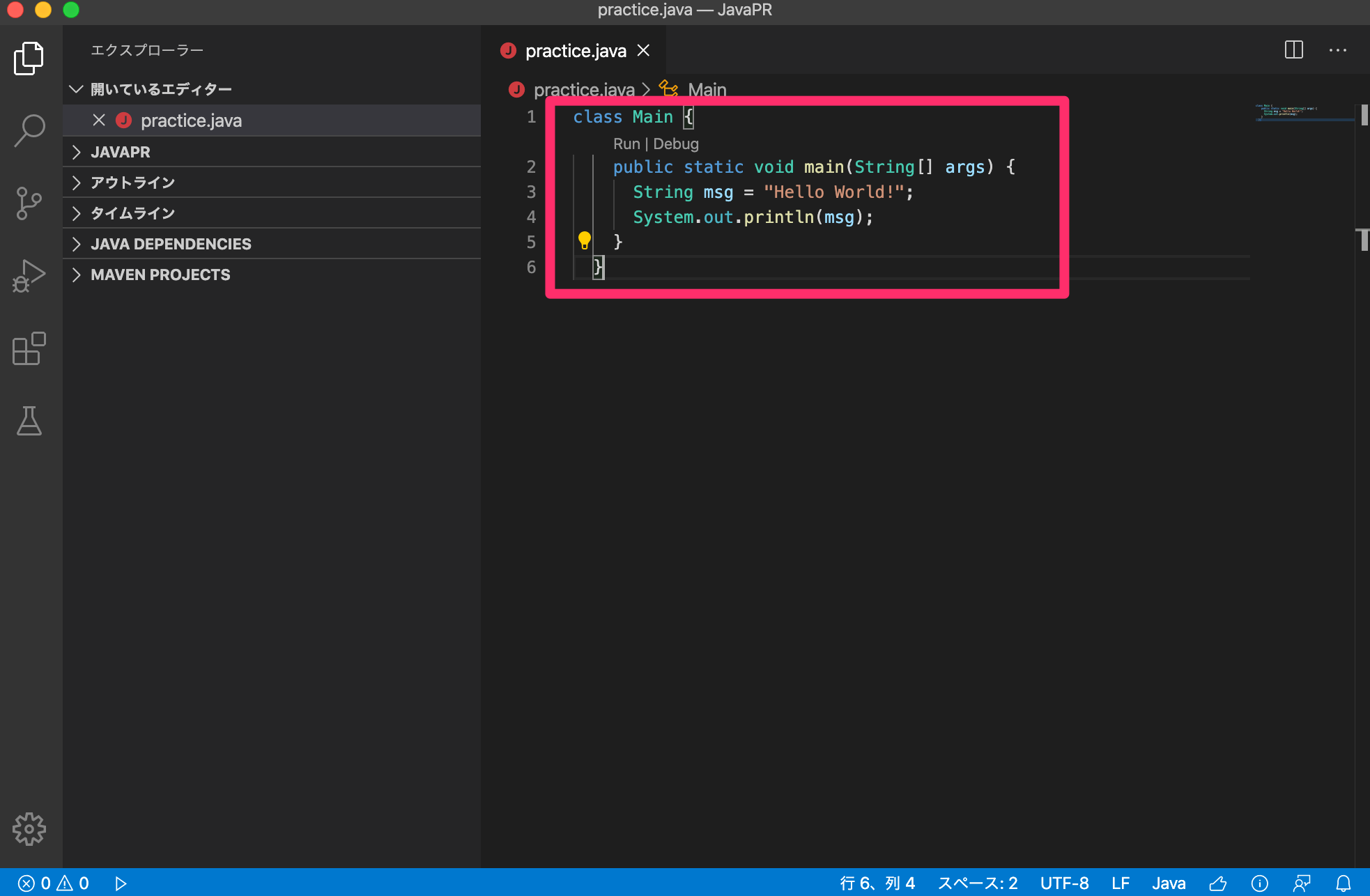This screenshot has width=1370, height=896.
Task: Click the println method call text
Action: [778, 217]
